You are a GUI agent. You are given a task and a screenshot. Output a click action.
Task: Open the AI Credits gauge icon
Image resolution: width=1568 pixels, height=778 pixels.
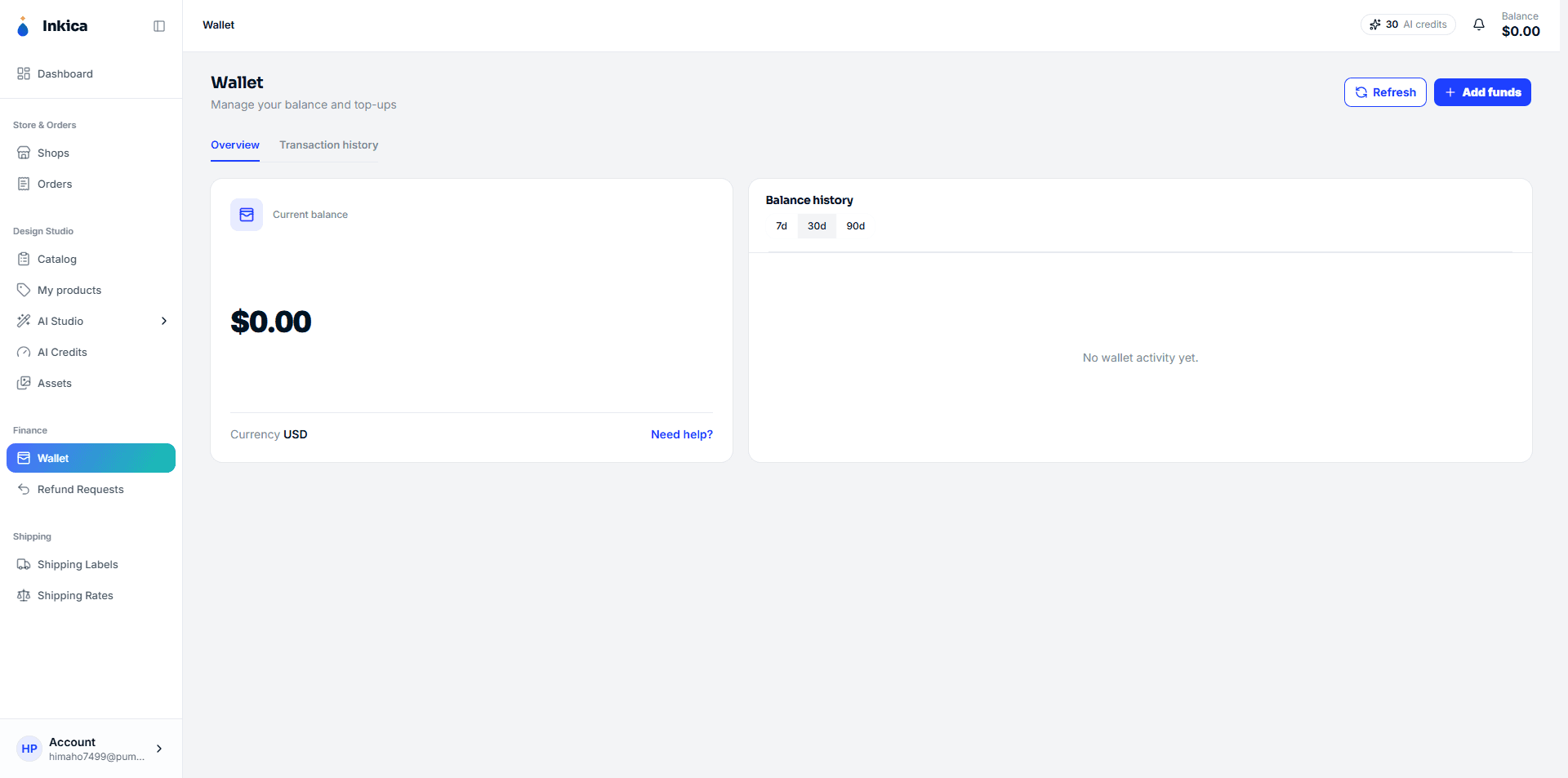click(x=24, y=352)
